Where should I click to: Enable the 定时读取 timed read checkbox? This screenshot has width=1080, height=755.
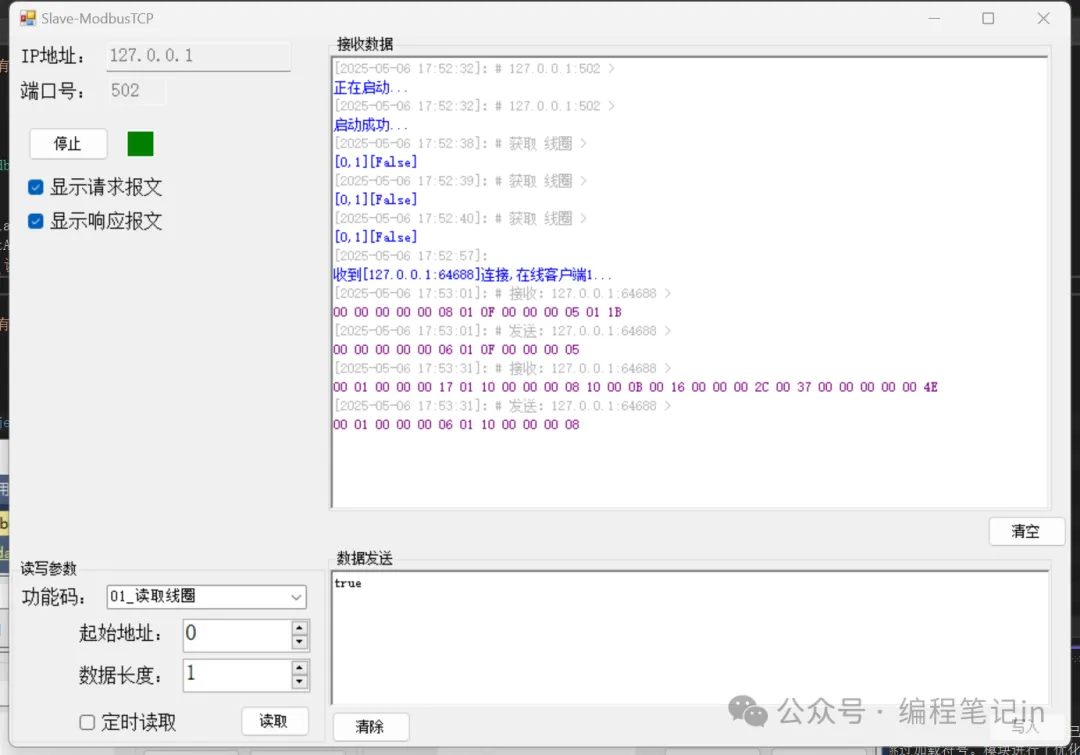coord(87,722)
